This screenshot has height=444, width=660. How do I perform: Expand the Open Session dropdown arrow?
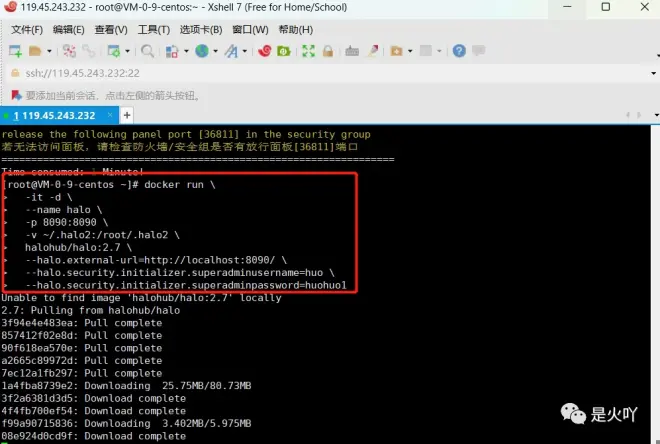(x=49, y=51)
